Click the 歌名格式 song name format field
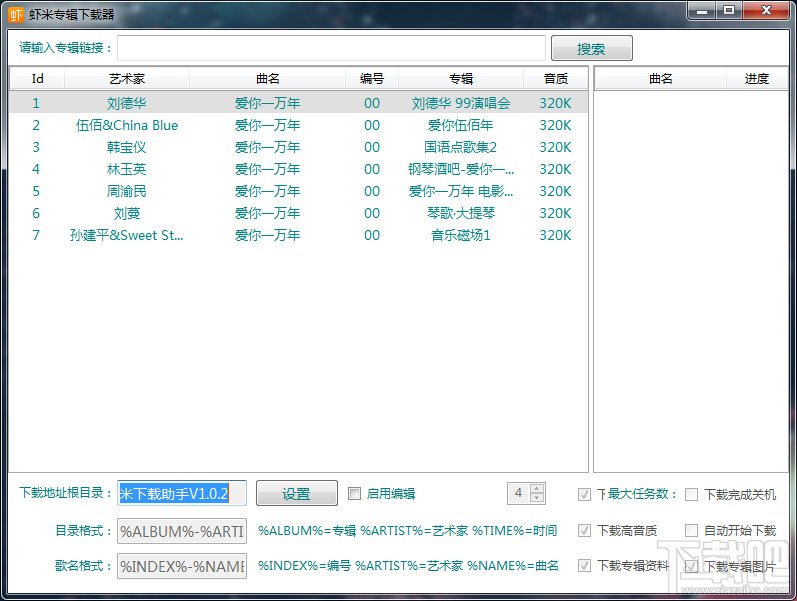Screen dimensions: 797x601 (182, 566)
